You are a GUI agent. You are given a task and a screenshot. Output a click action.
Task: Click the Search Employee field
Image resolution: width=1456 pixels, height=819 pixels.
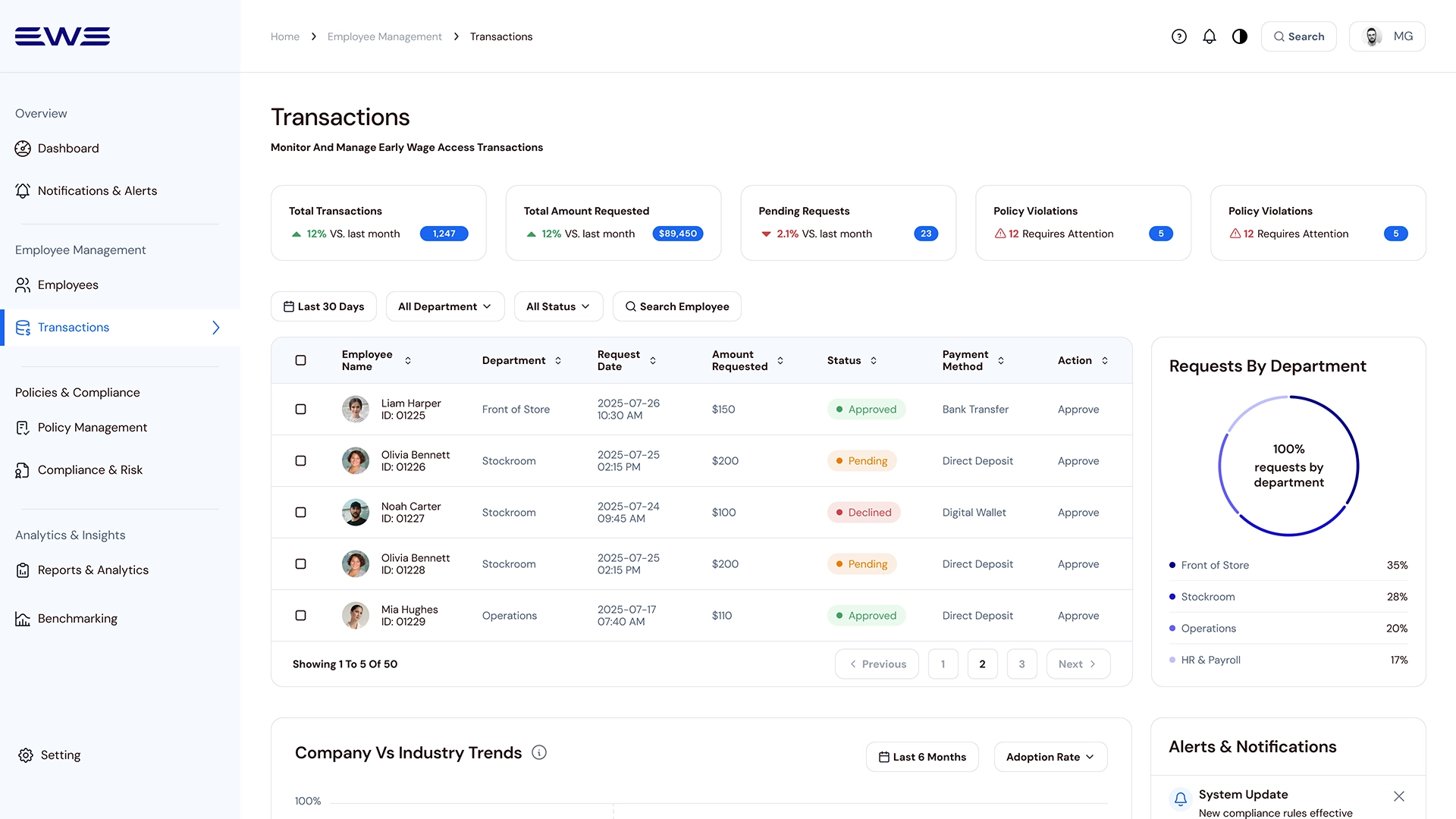click(x=676, y=306)
